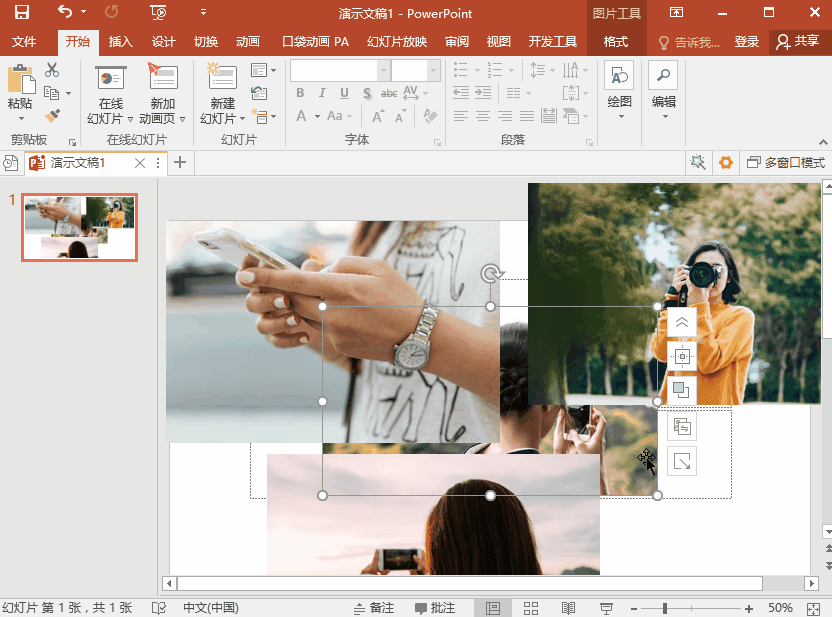Open the 插入 ribbon tab
Image resolution: width=832 pixels, height=617 pixels.
coord(120,42)
